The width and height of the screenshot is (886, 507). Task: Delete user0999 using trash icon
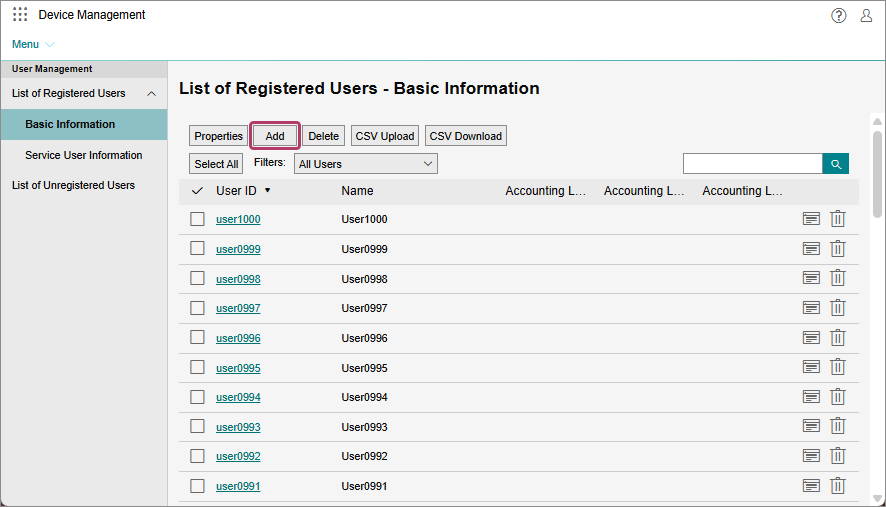(838, 248)
